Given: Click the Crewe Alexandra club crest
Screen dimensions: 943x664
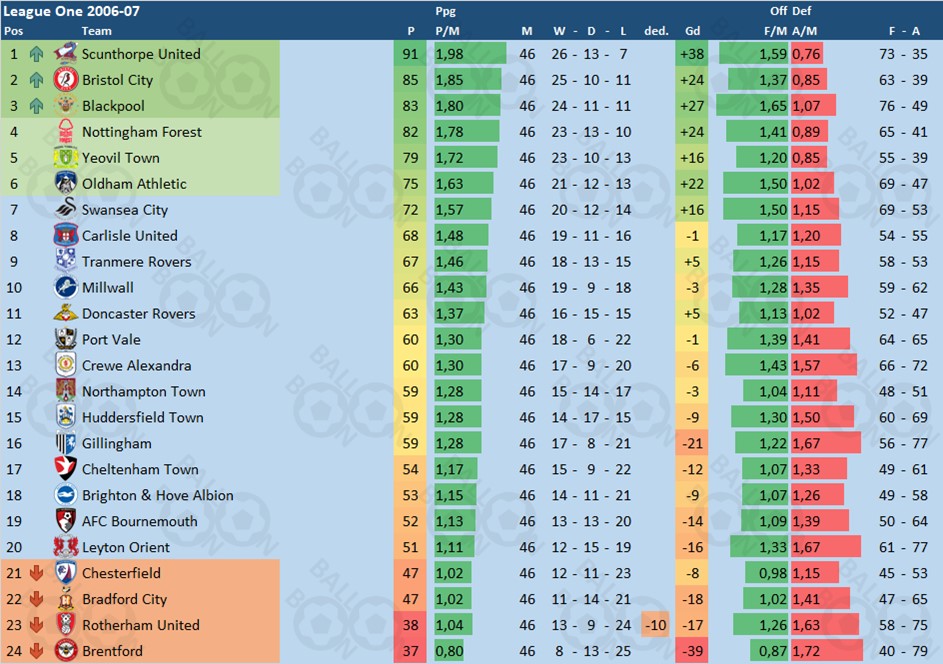Looking at the screenshot, I should (x=66, y=364).
